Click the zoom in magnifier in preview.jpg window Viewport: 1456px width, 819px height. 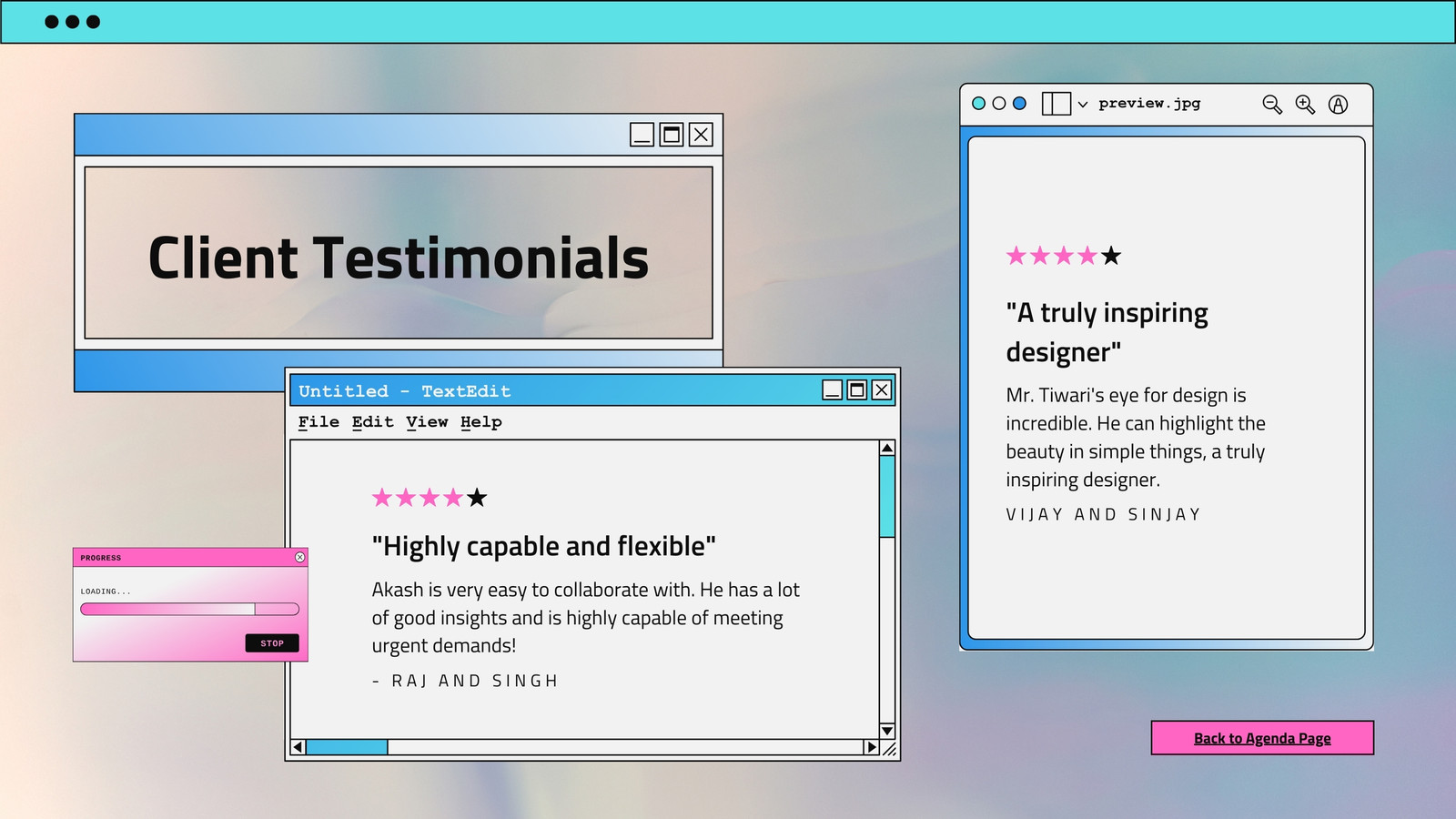tap(1305, 105)
